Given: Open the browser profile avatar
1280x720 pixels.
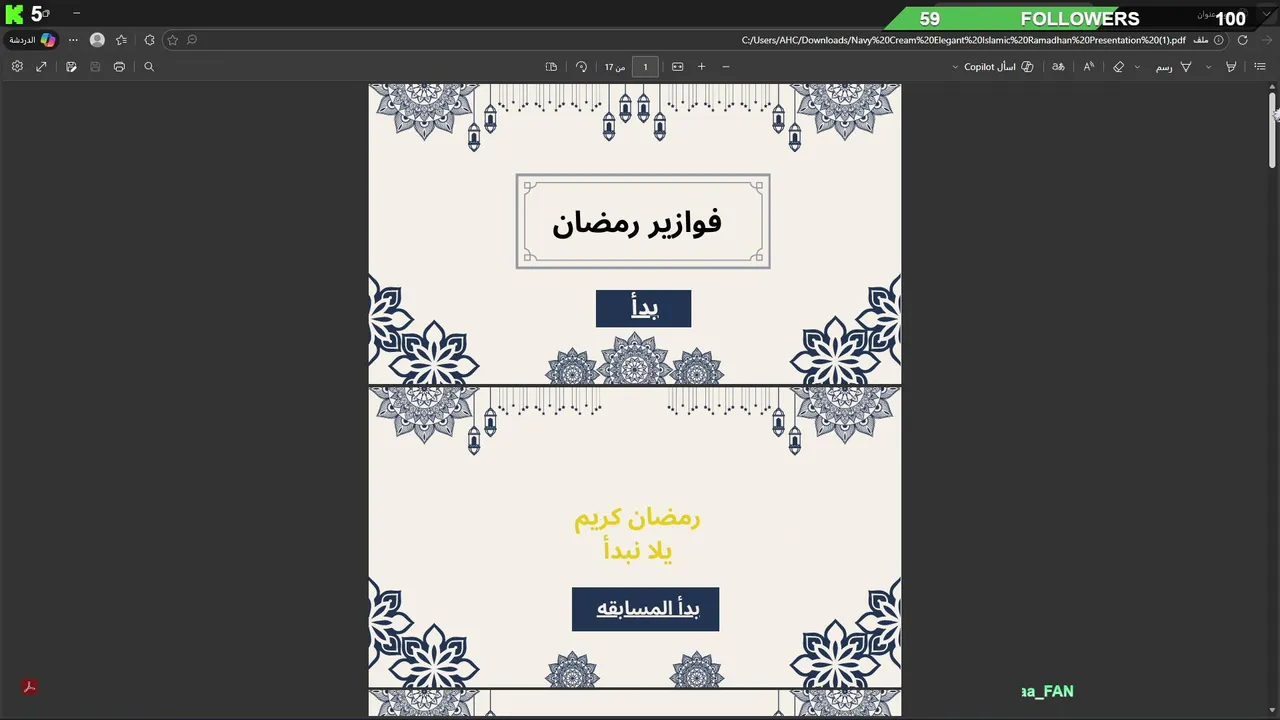Looking at the screenshot, I should (97, 40).
